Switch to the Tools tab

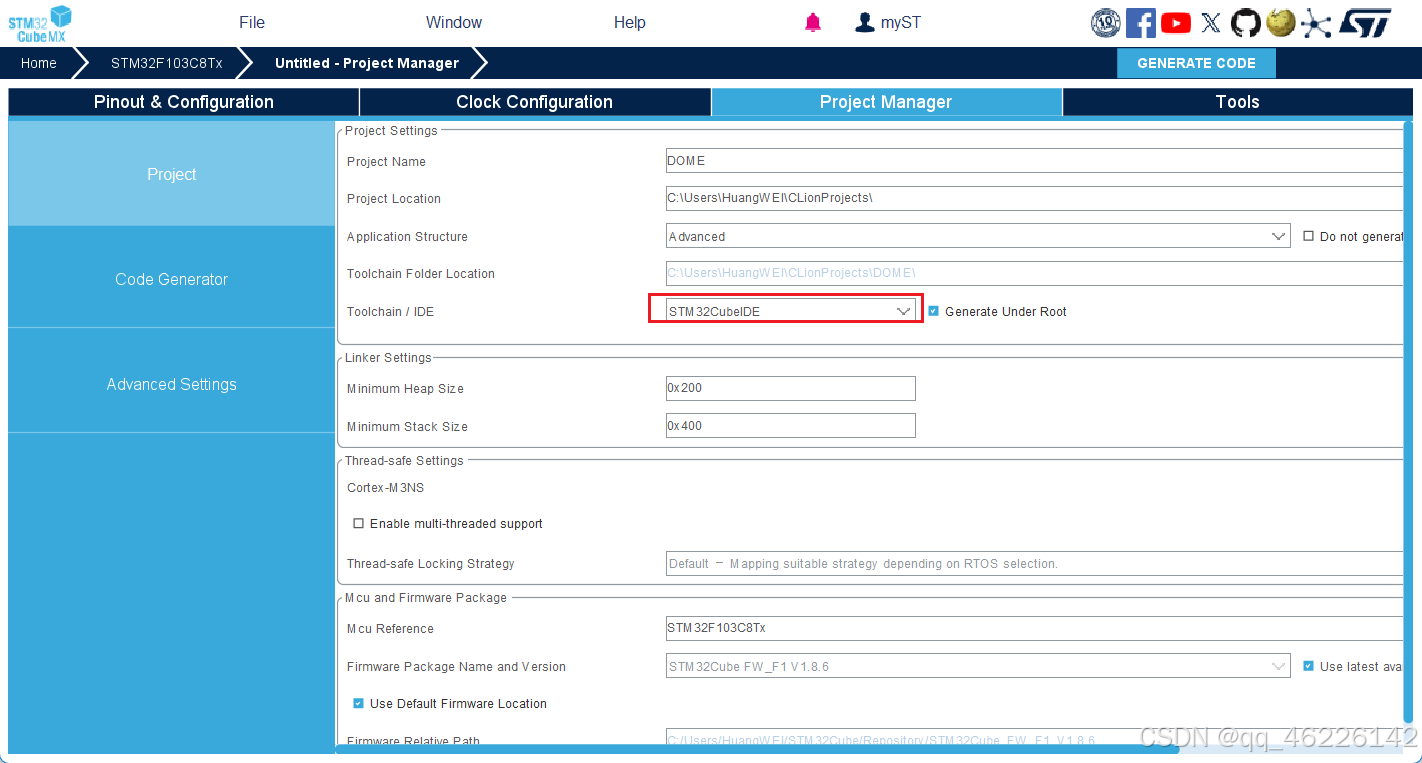tap(1237, 102)
